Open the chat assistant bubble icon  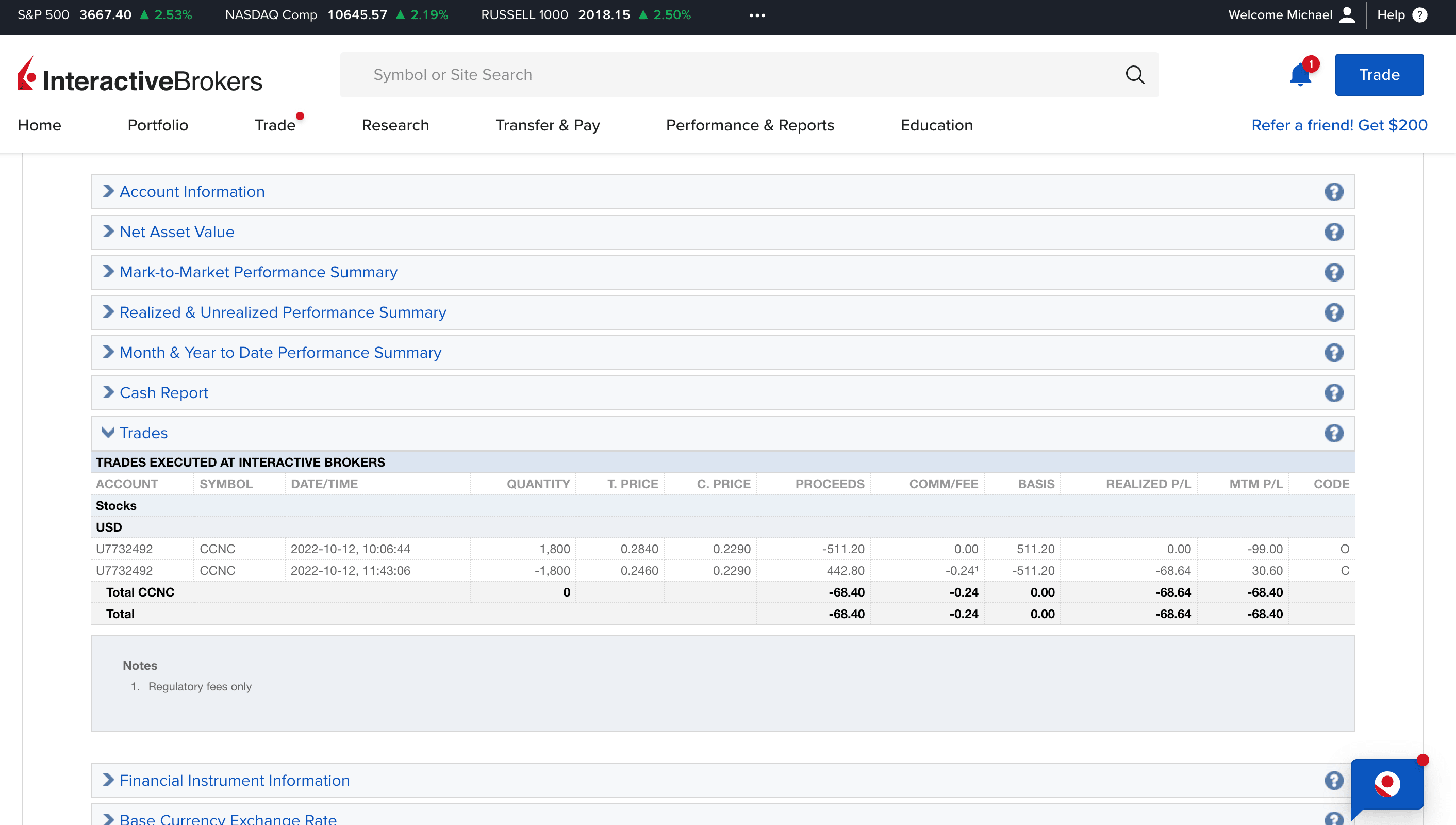1386,785
